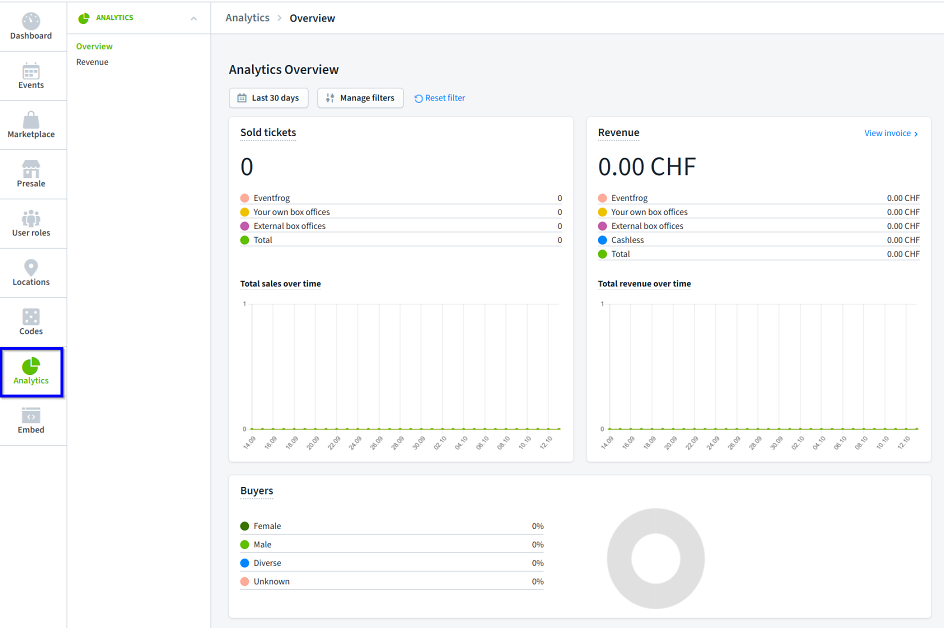
Task: Go to Events calendar icon
Action: coord(31,71)
